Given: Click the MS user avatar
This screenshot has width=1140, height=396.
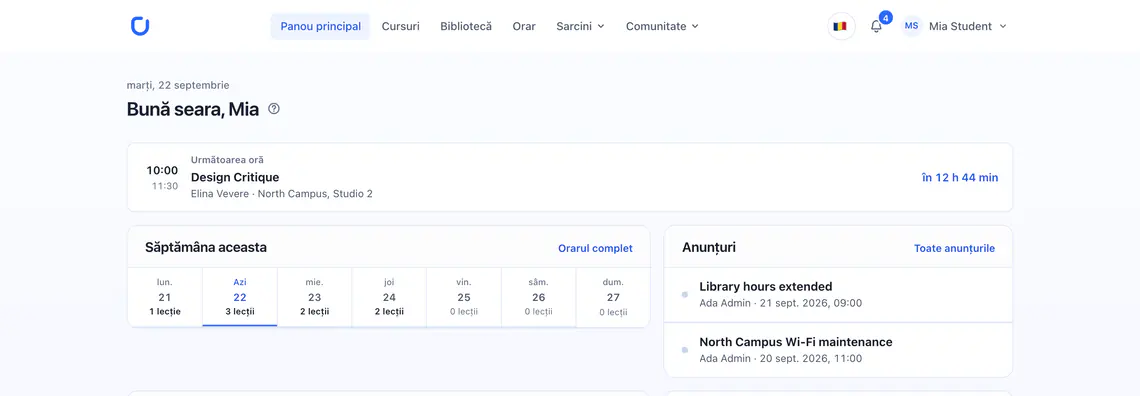Looking at the screenshot, I should point(912,26).
